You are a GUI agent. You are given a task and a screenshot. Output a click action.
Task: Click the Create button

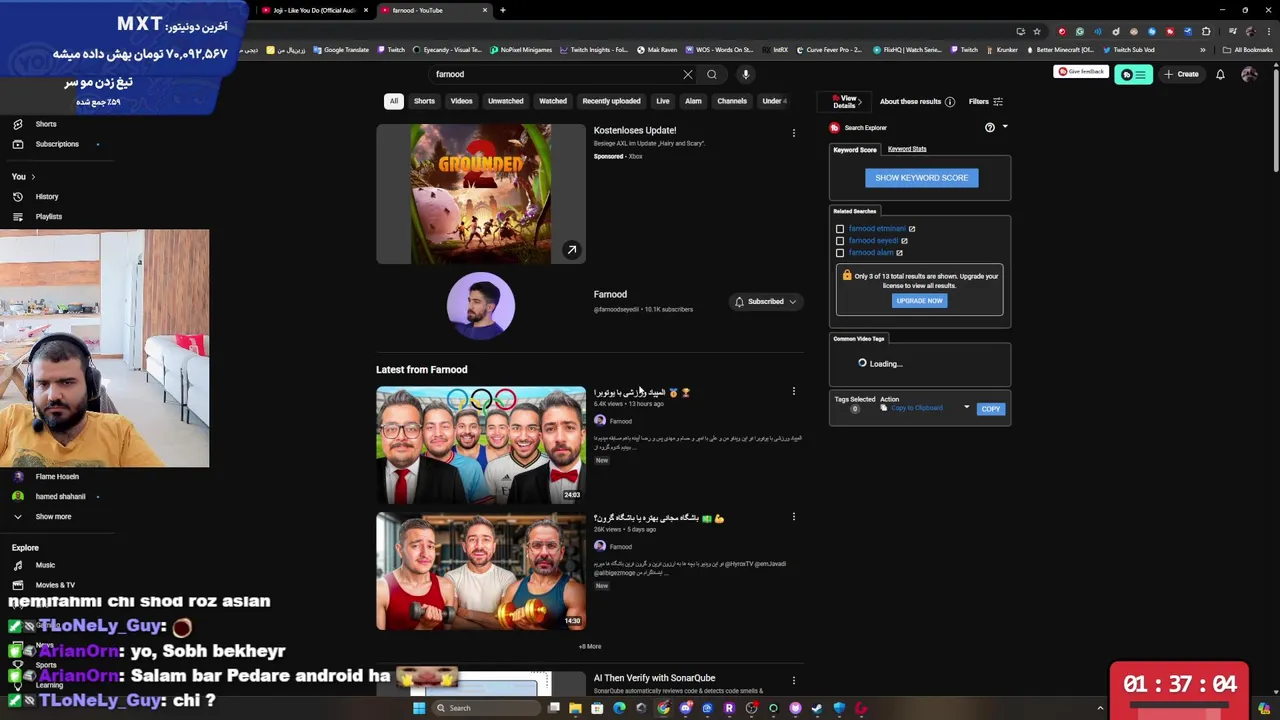[1181, 74]
